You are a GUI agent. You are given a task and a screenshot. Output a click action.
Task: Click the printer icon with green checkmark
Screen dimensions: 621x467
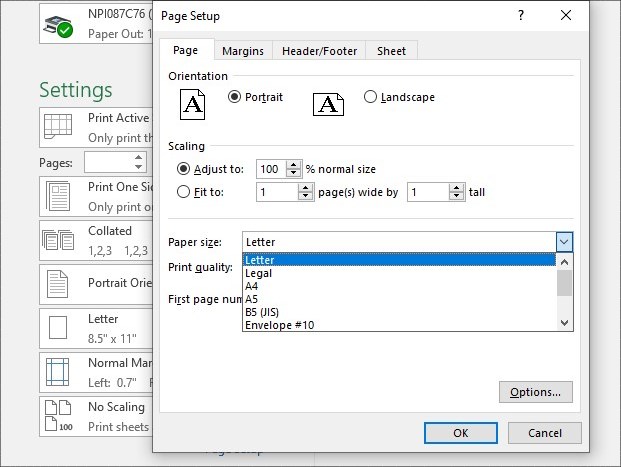[x=58, y=24]
